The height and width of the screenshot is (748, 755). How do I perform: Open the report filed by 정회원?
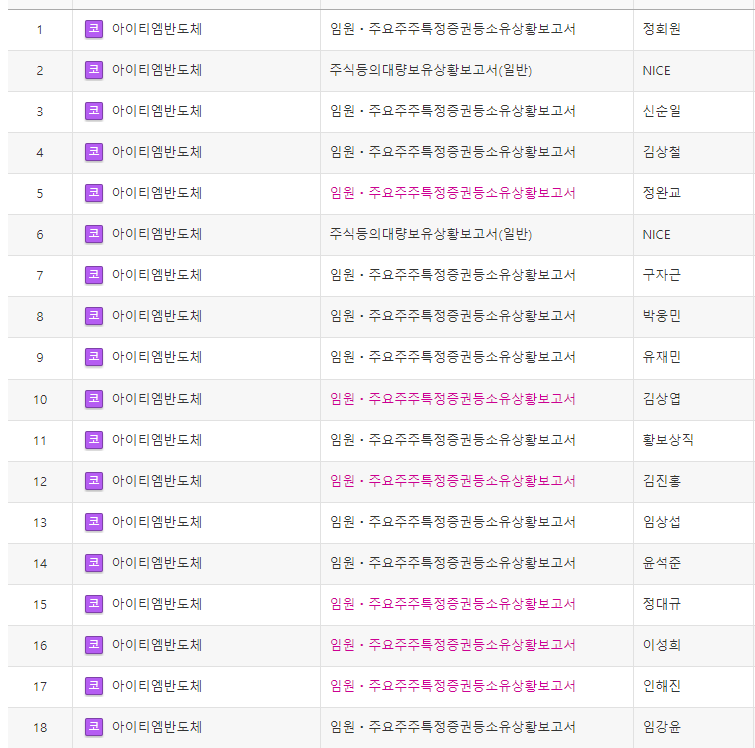coord(453,29)
